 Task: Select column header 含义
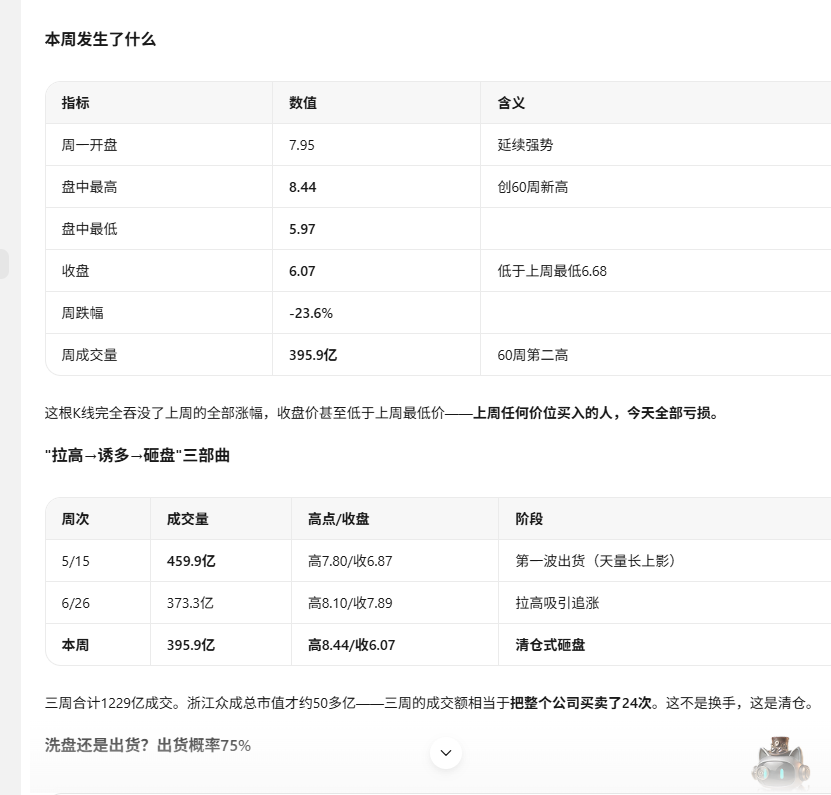(x=511, y=103)
